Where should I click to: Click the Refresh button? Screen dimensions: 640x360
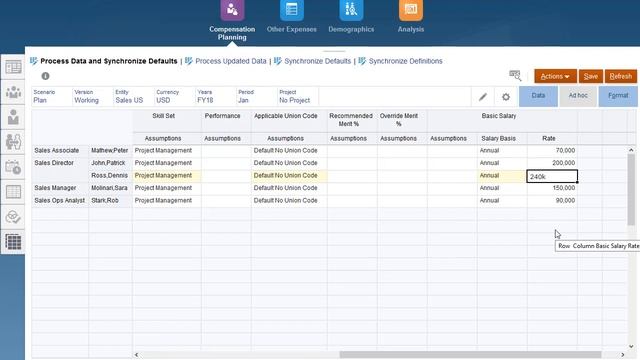[x=621, y=76]
